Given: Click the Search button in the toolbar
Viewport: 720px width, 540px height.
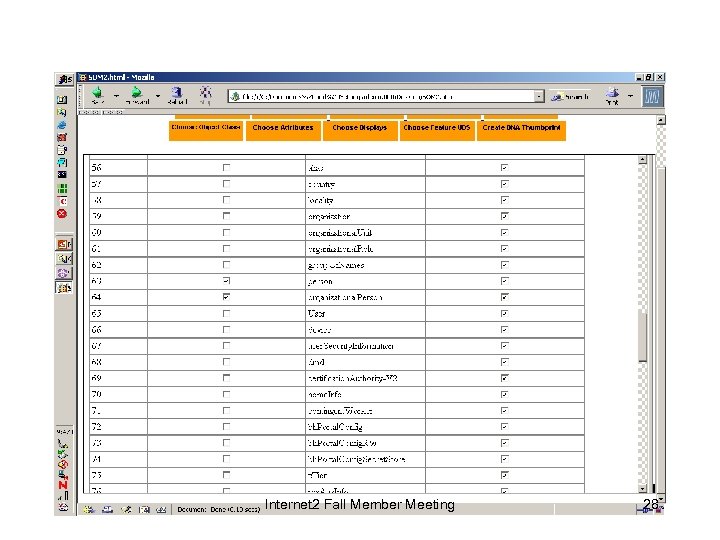Looking at the screenshot, I should coord(570,97).
